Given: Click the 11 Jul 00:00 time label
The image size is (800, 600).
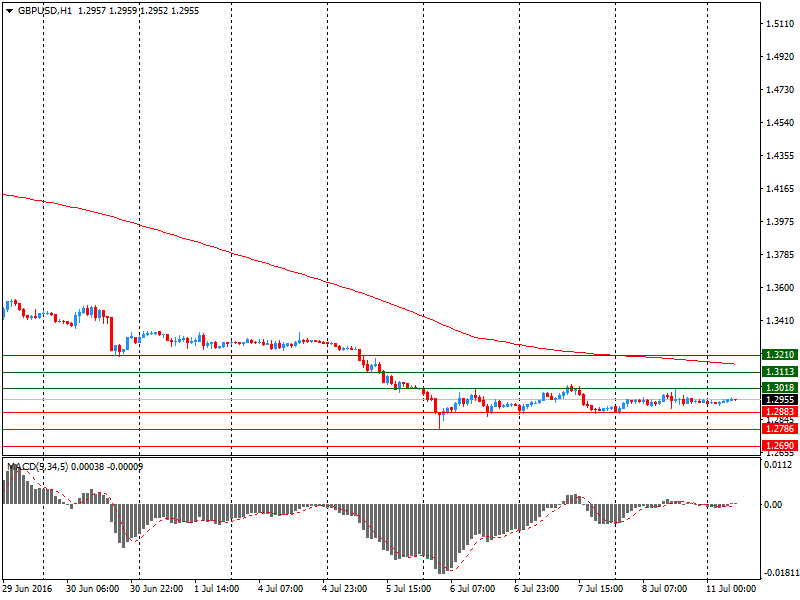Looking at the screenshot, I should [731, 589].
